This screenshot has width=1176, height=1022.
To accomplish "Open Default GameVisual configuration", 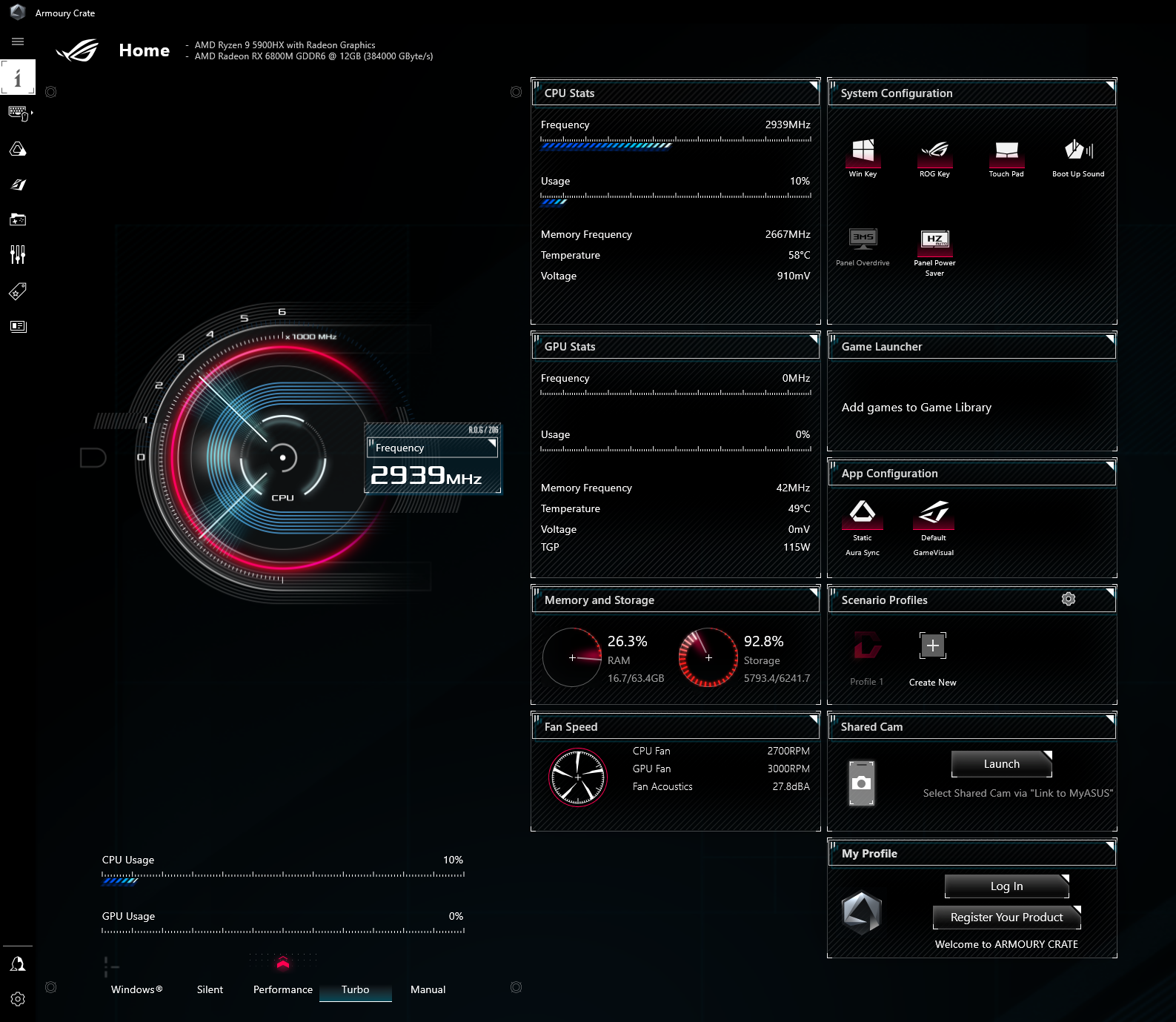I will (934, 528).
